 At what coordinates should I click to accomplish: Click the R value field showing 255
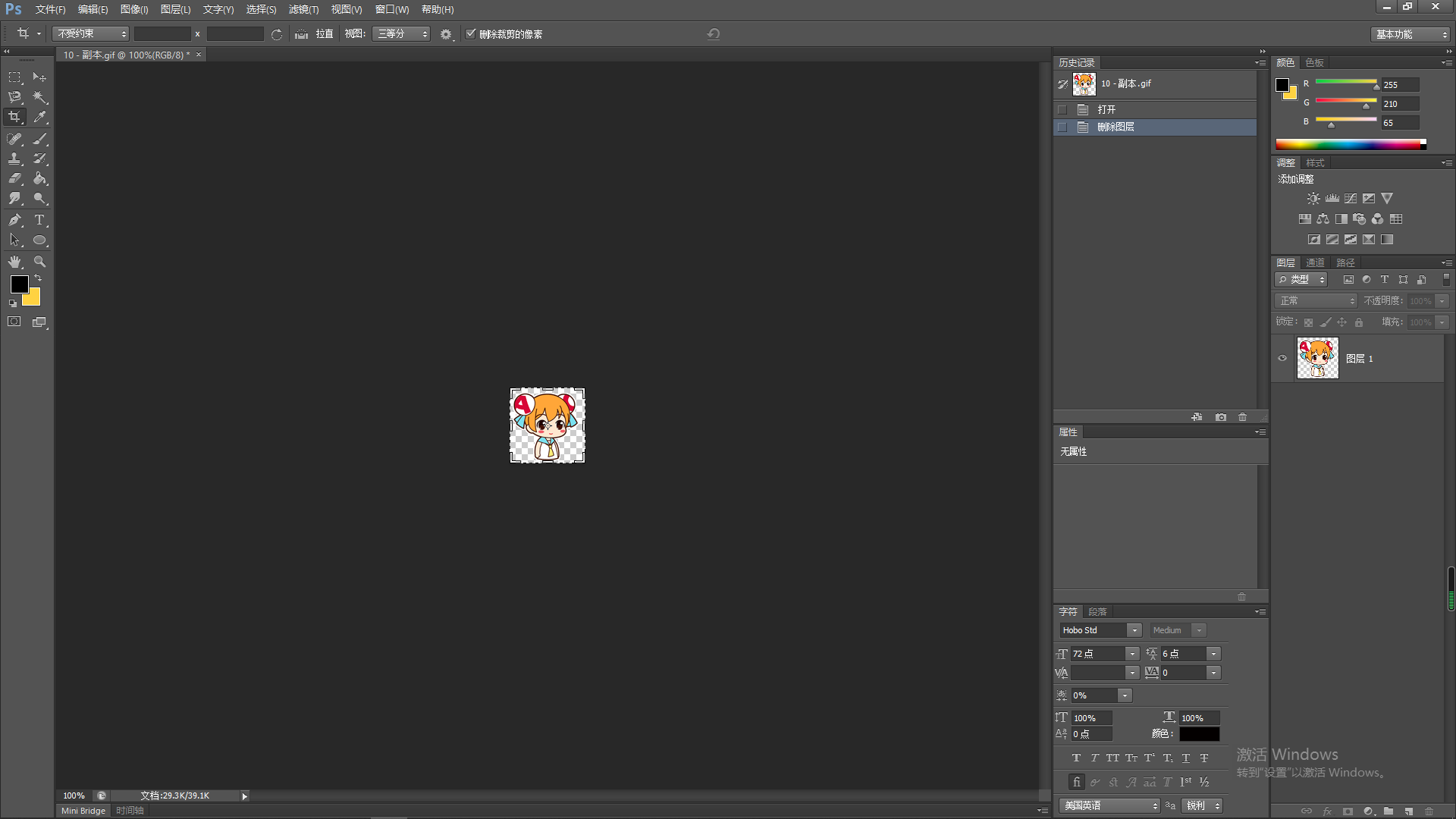[x=1399, y=85]
